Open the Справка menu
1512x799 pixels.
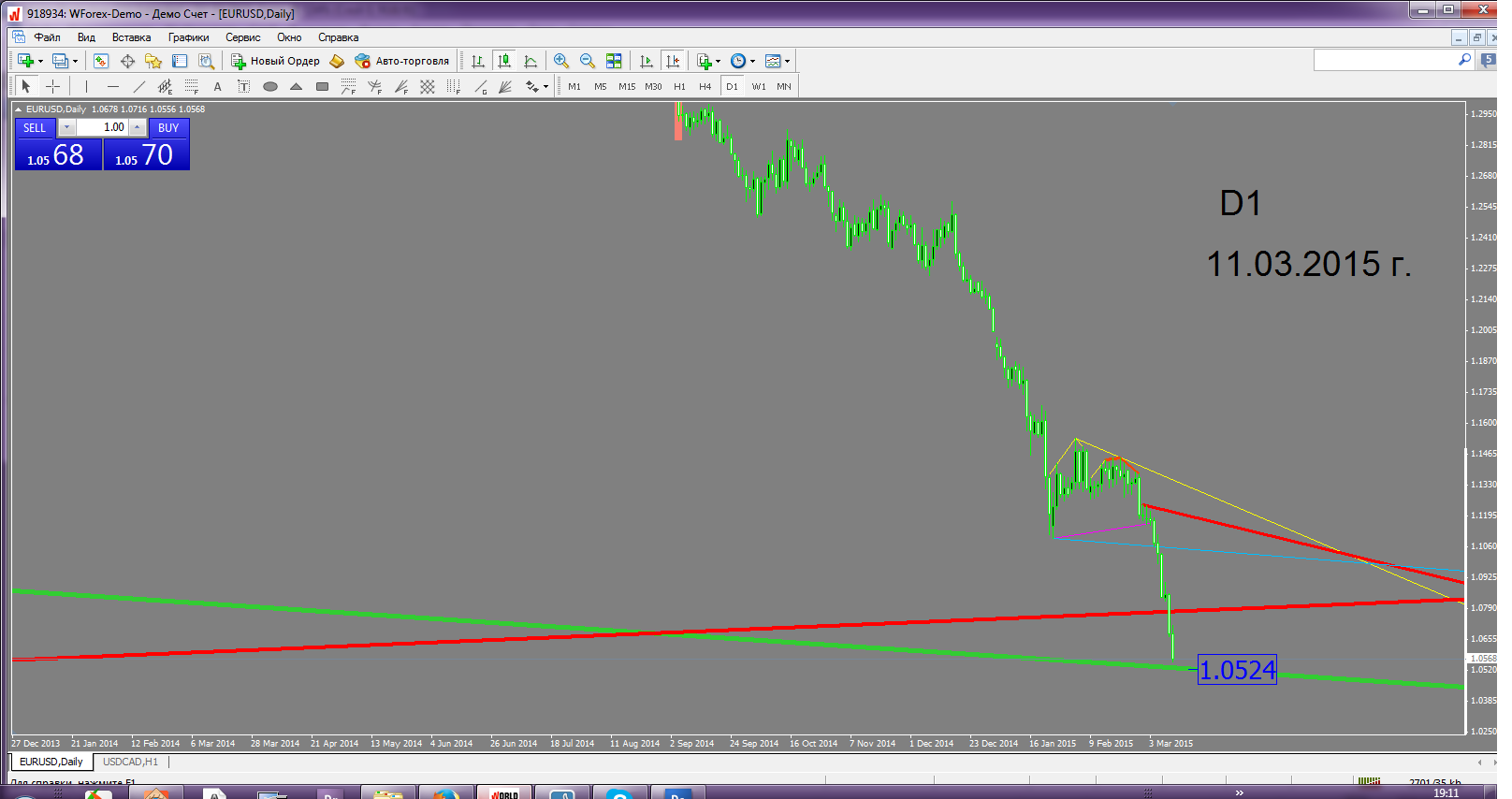pos(338,37)
